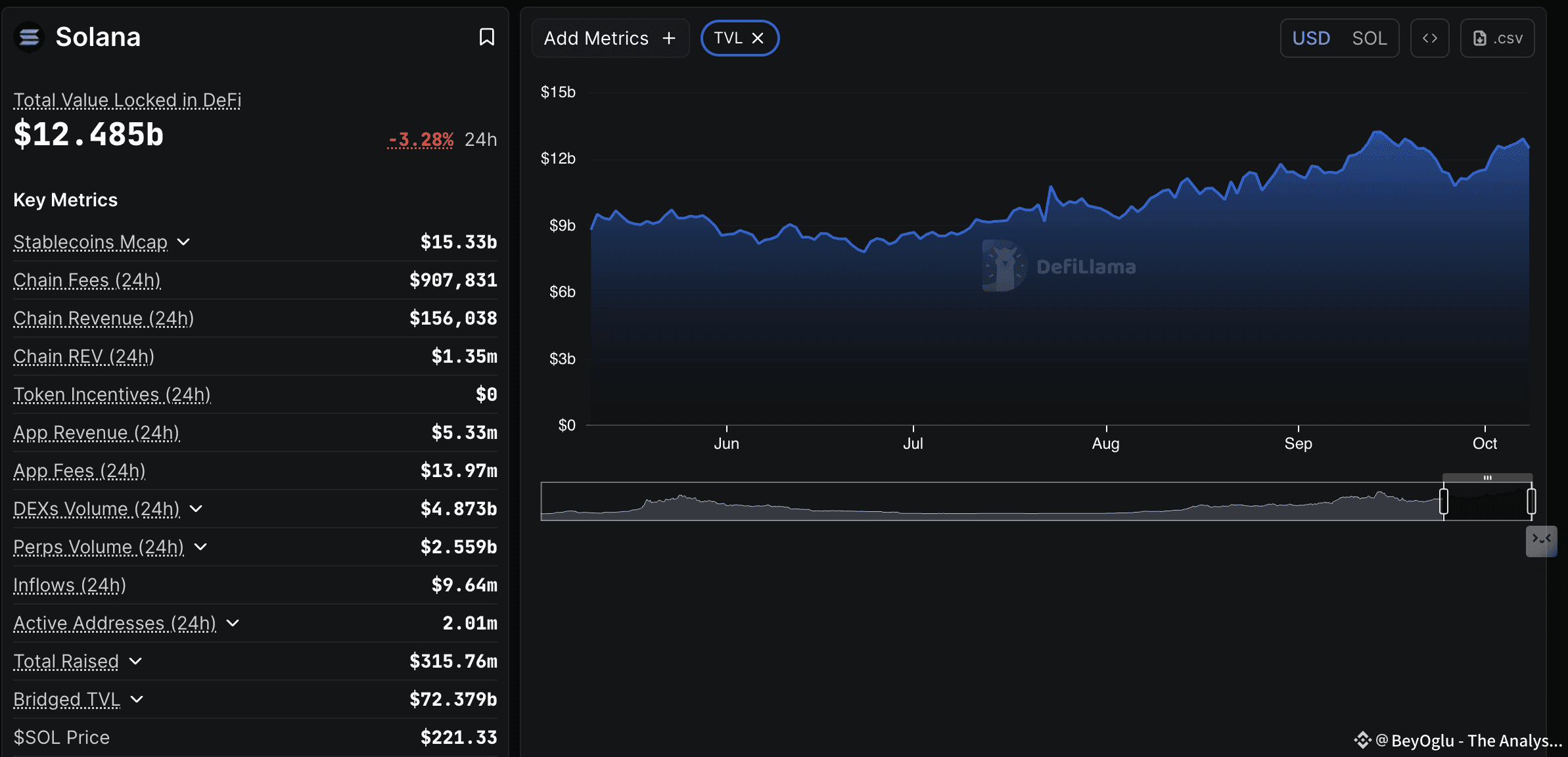Expand the Stablecoins Mcap details

(184, 242)
